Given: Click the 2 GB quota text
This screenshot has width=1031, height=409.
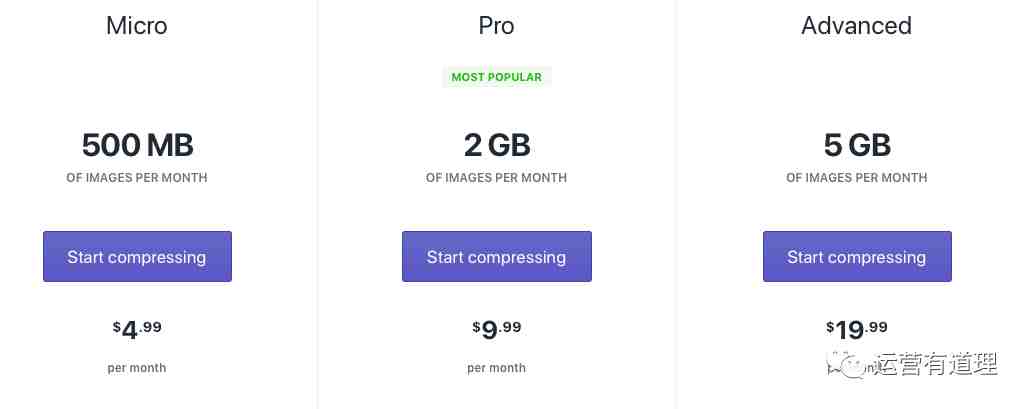Looking at the screenshot, I should pyautogui.click(x=496, y=145).
